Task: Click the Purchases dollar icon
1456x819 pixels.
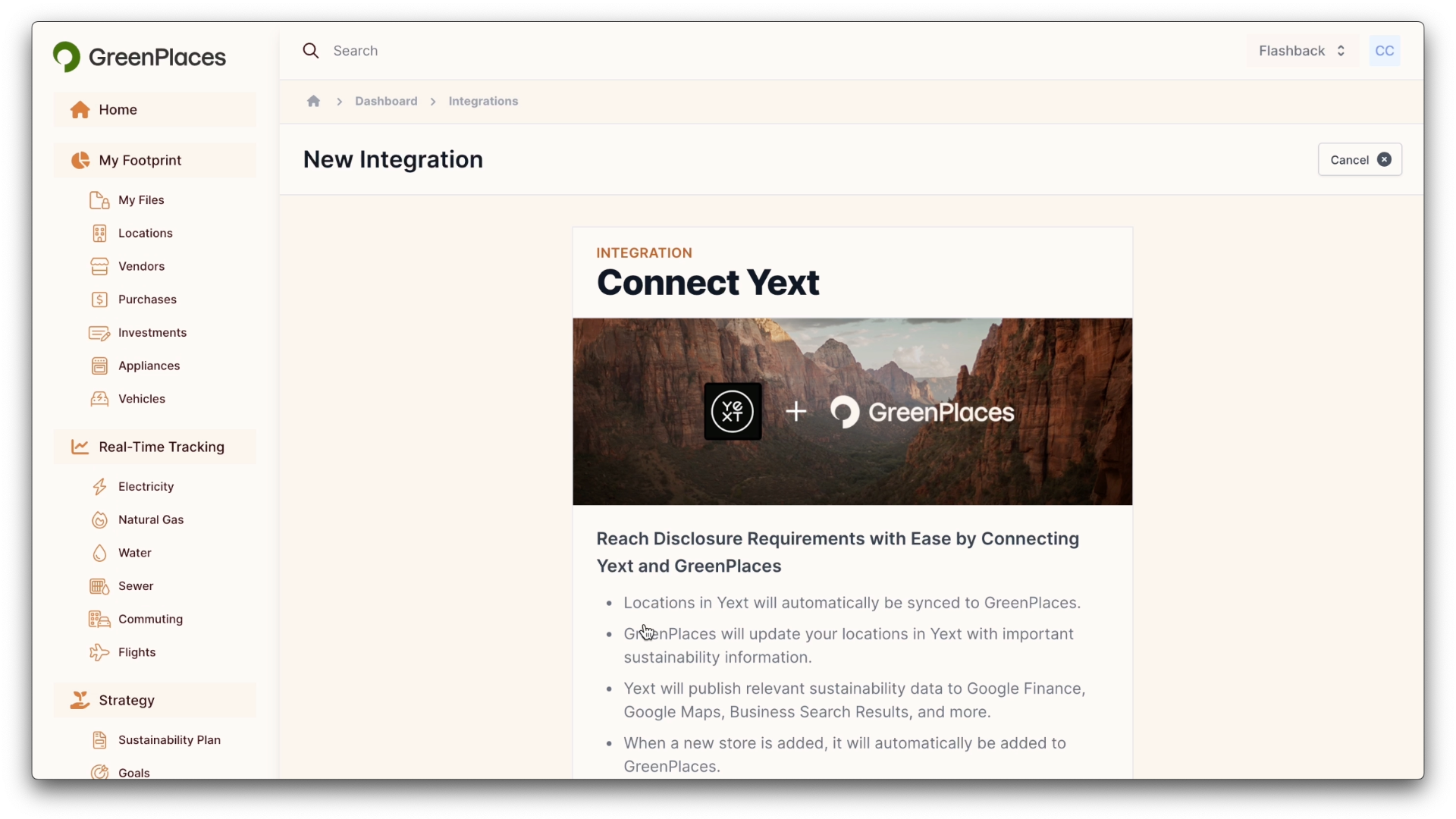Action: (x=99, y=300)
